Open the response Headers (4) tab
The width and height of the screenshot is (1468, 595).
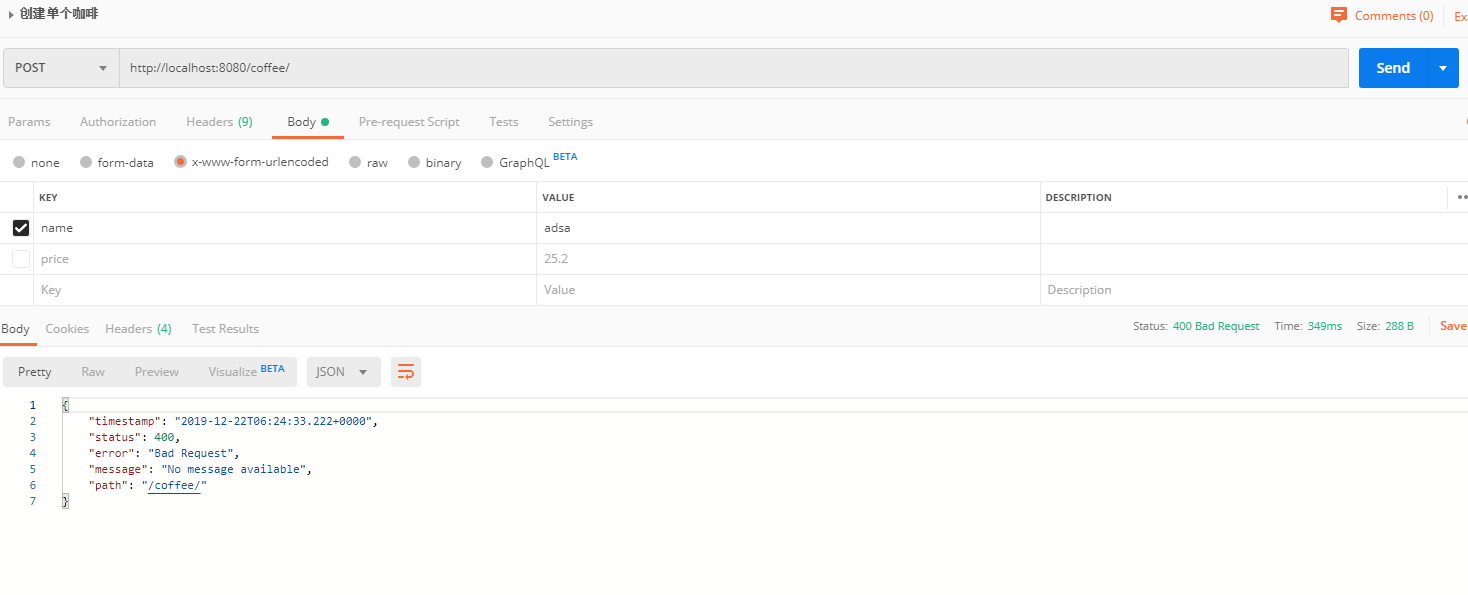[x=138, y=329]
